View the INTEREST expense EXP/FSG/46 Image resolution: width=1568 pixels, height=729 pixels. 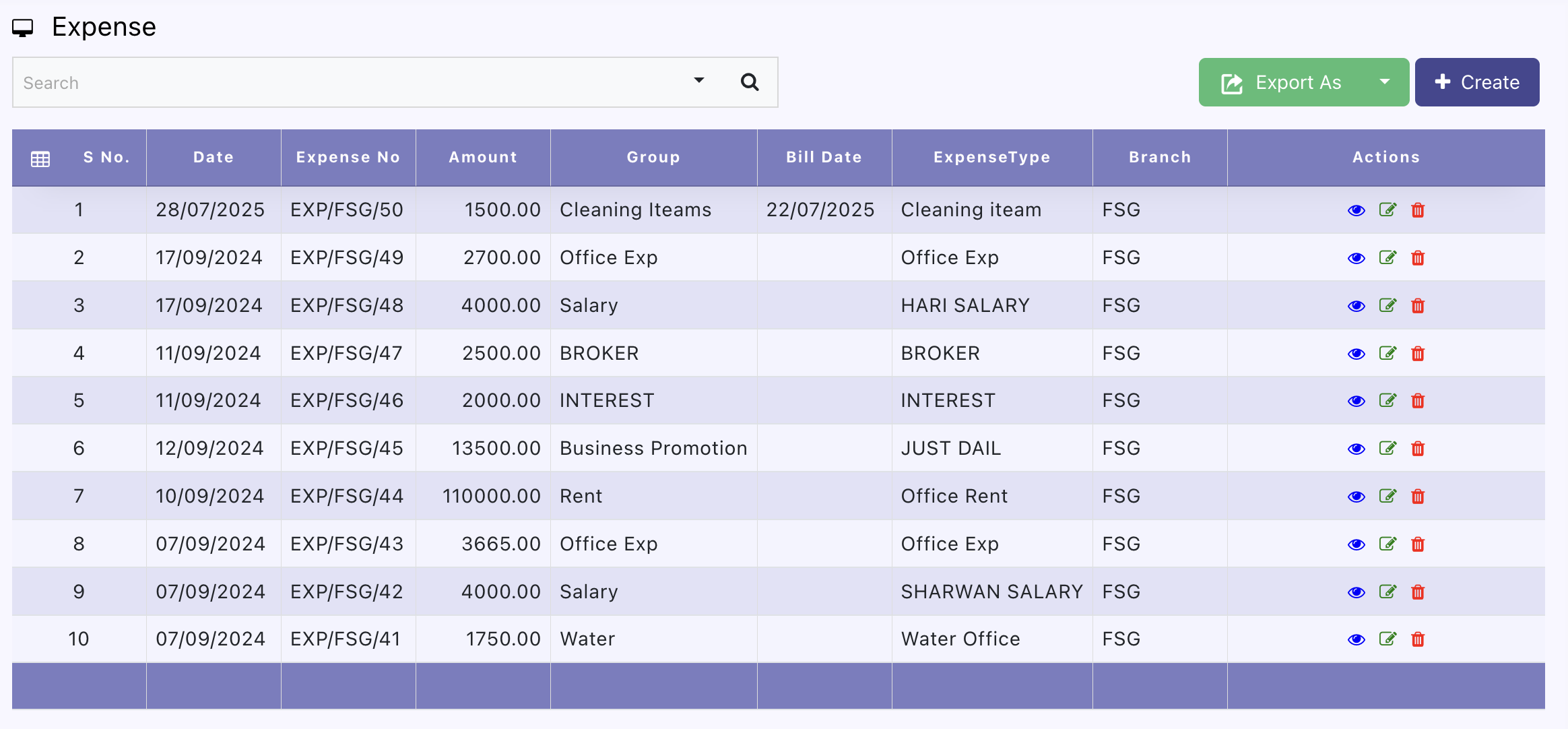point(1356,401)
